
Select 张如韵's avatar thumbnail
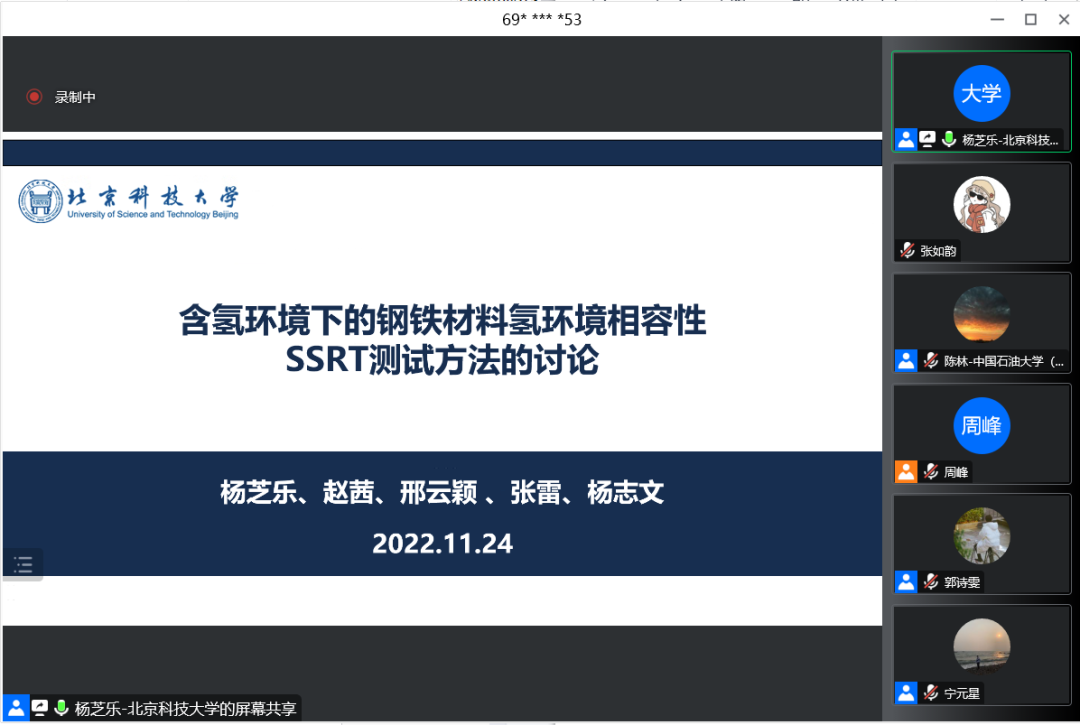(982, 203)
